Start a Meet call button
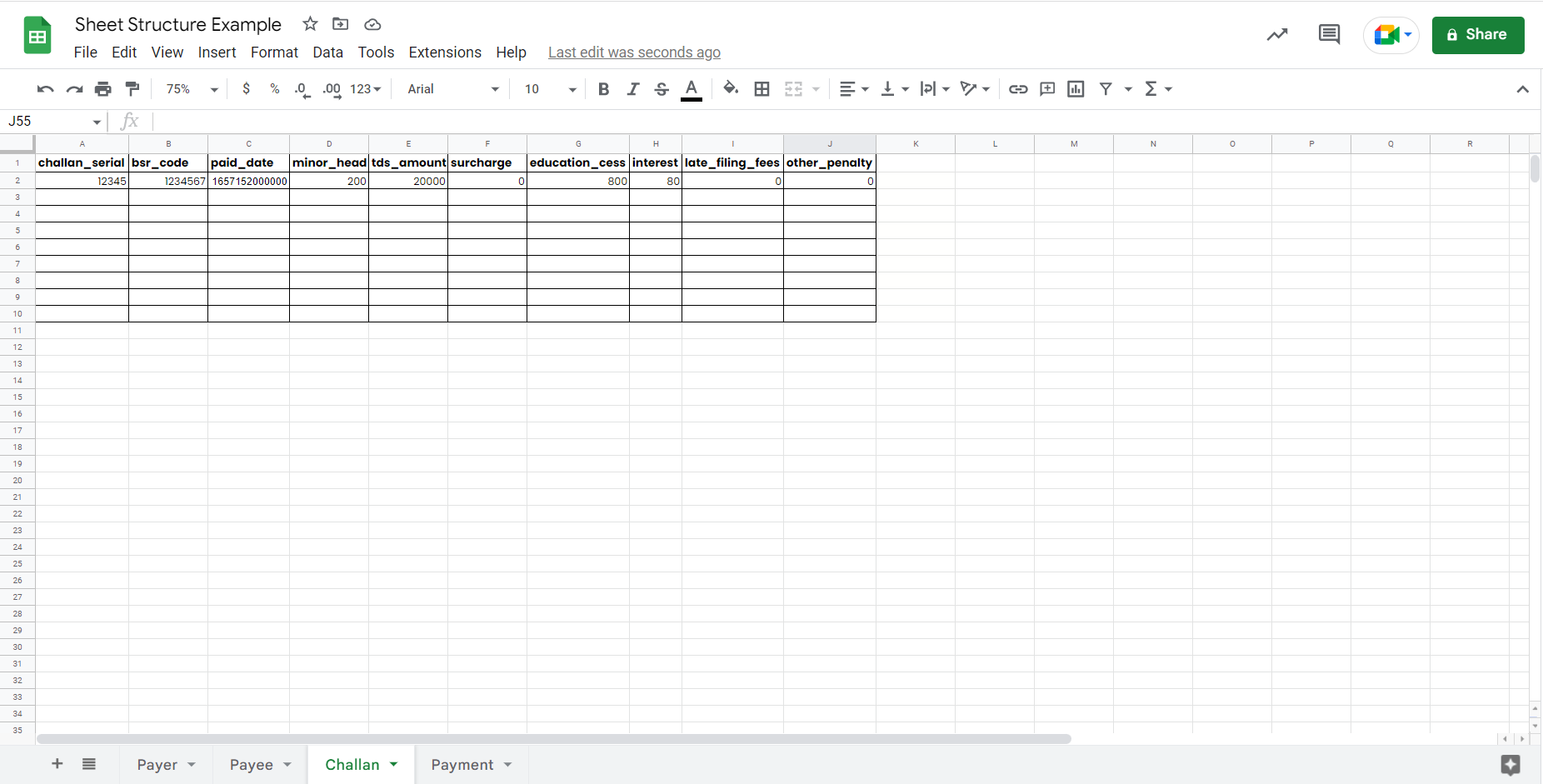 click(x=1391, y=35)
